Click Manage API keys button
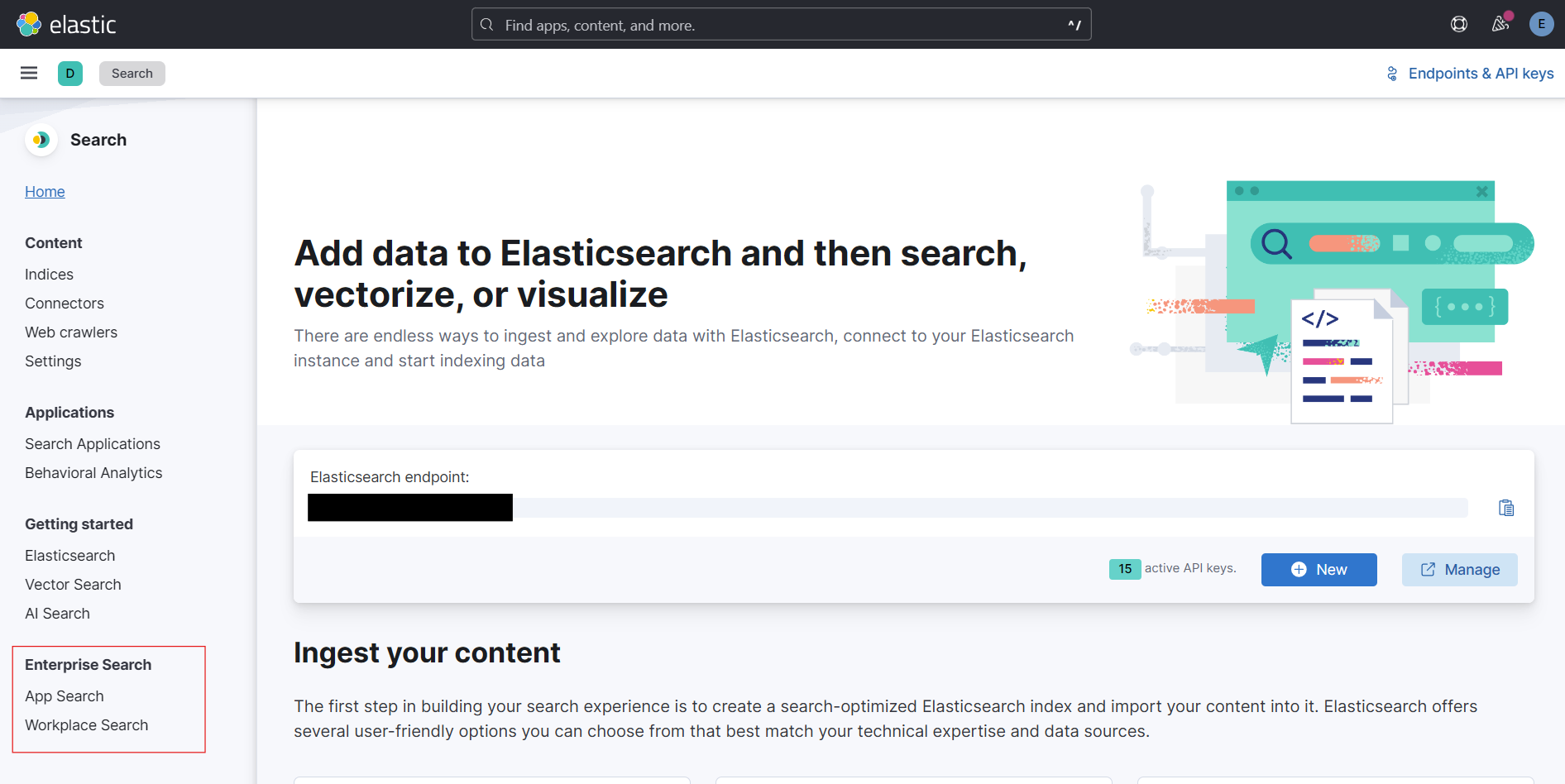This screenshot has width=1565, height=784. (1459, 569)
